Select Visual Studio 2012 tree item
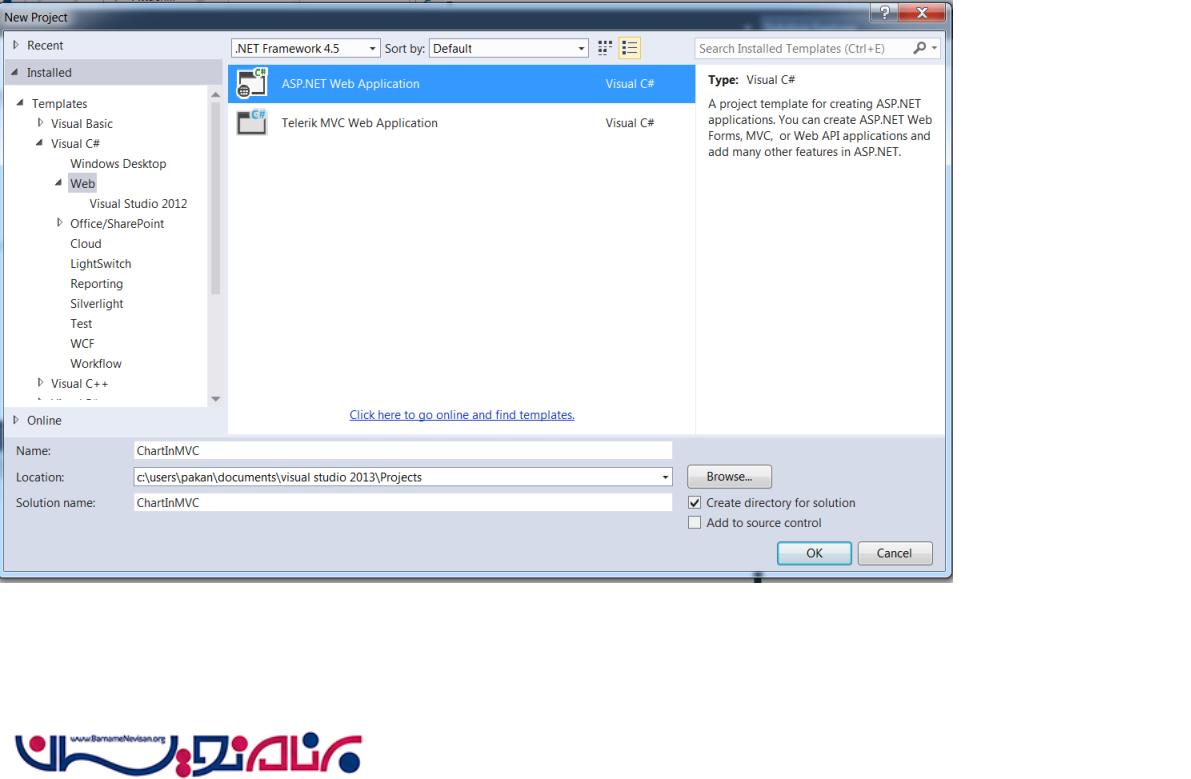Screen dimensions: 1191x779 (x=138, y=203)
